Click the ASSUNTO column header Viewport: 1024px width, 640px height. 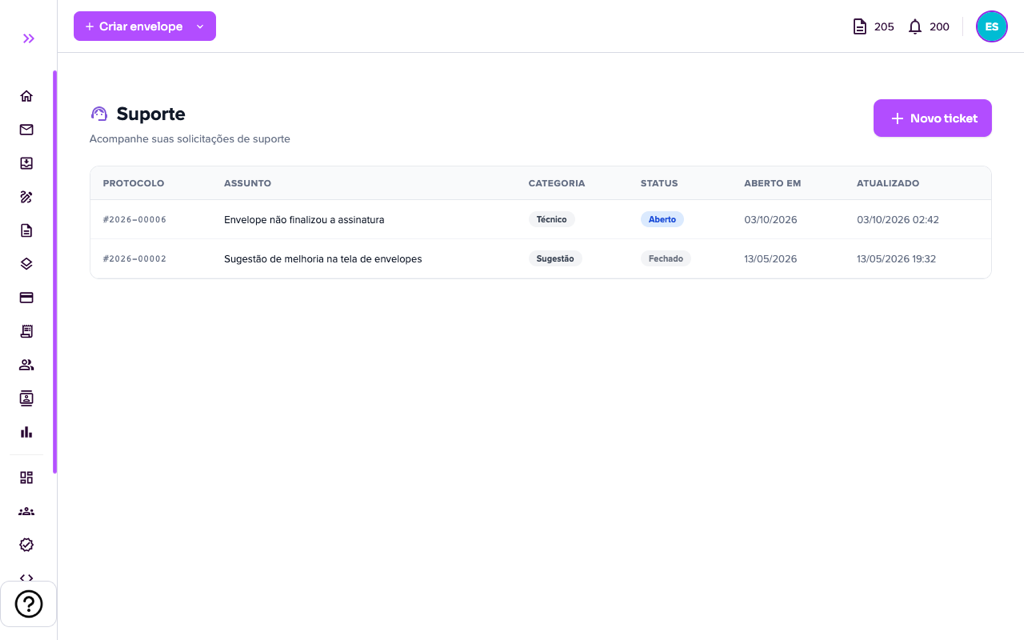point(248,184)
